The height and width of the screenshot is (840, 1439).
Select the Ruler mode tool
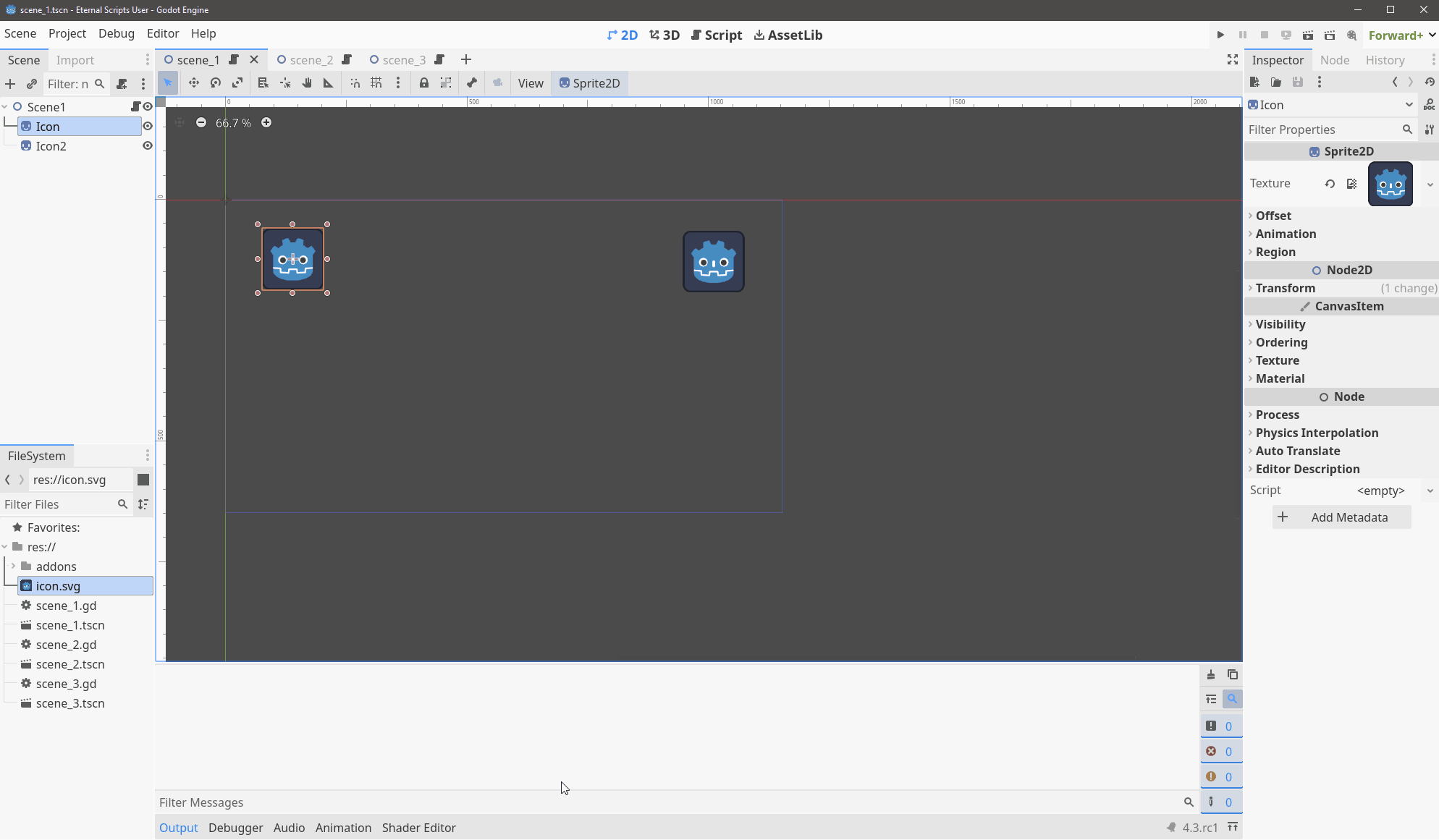[x=329, y=83]
